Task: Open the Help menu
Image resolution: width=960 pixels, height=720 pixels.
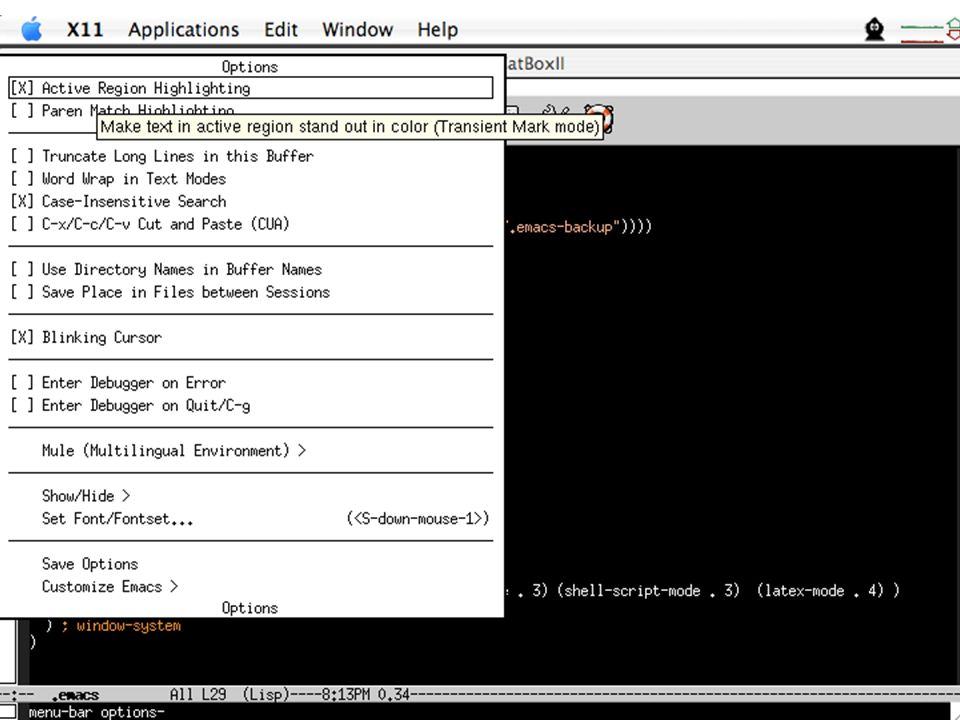Action: [x=438, y=29]
